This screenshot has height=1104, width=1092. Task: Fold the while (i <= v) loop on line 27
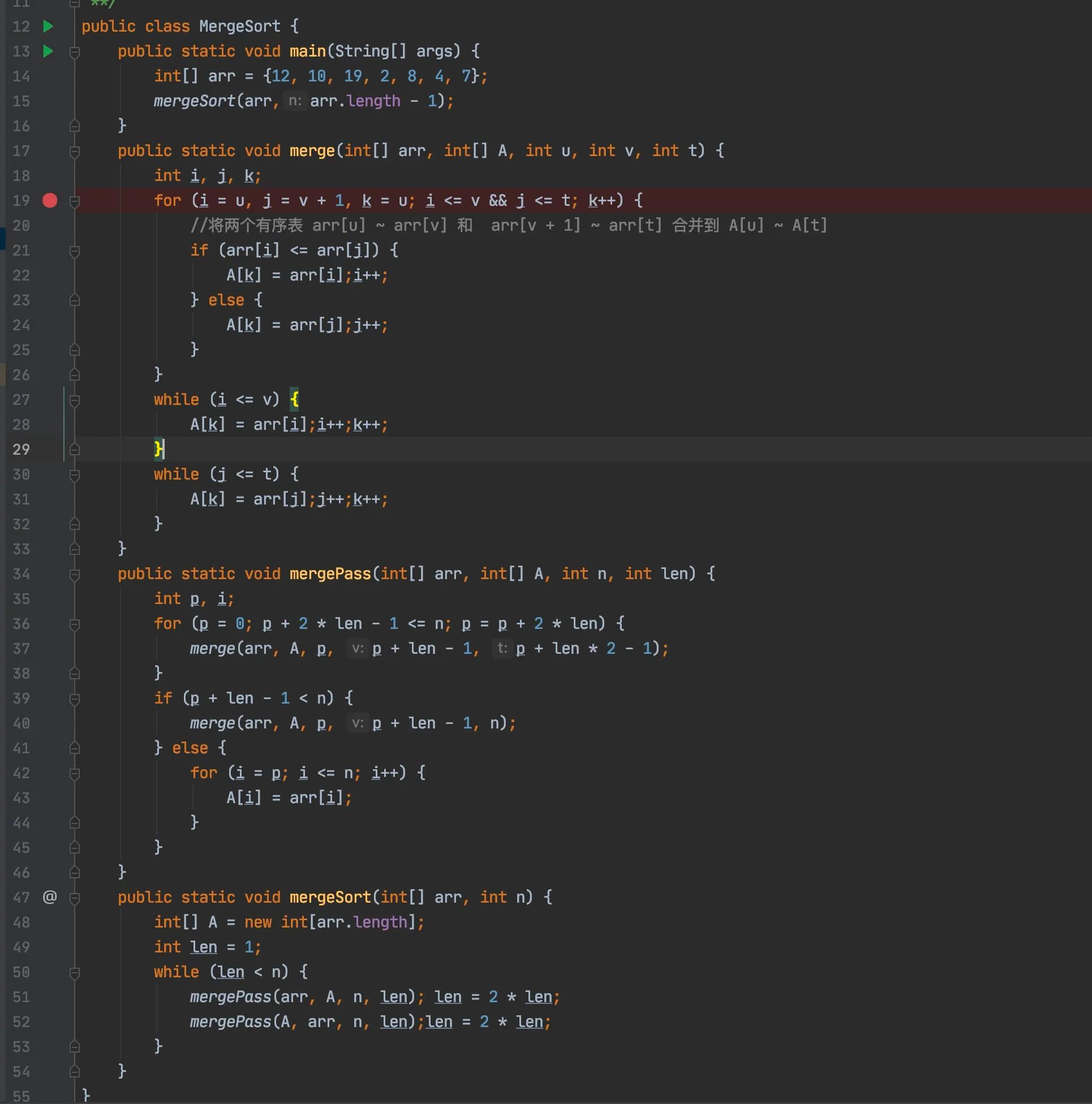click(74, 400)
